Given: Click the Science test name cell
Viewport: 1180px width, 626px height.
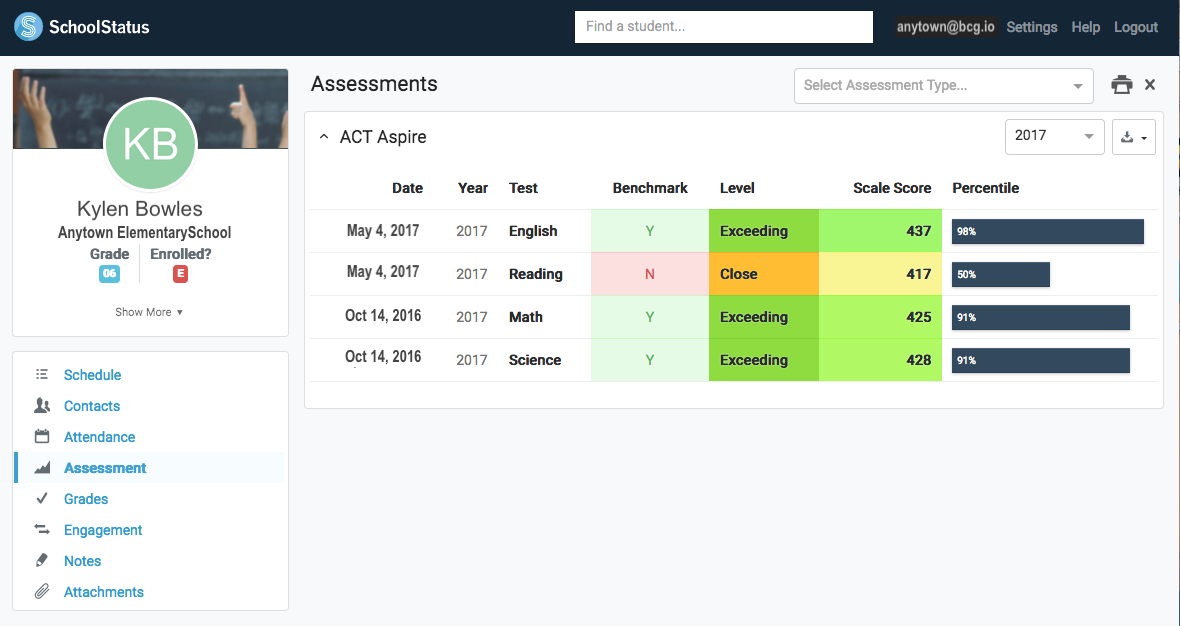Looking at the screenshot, I should tap(534, 360).
